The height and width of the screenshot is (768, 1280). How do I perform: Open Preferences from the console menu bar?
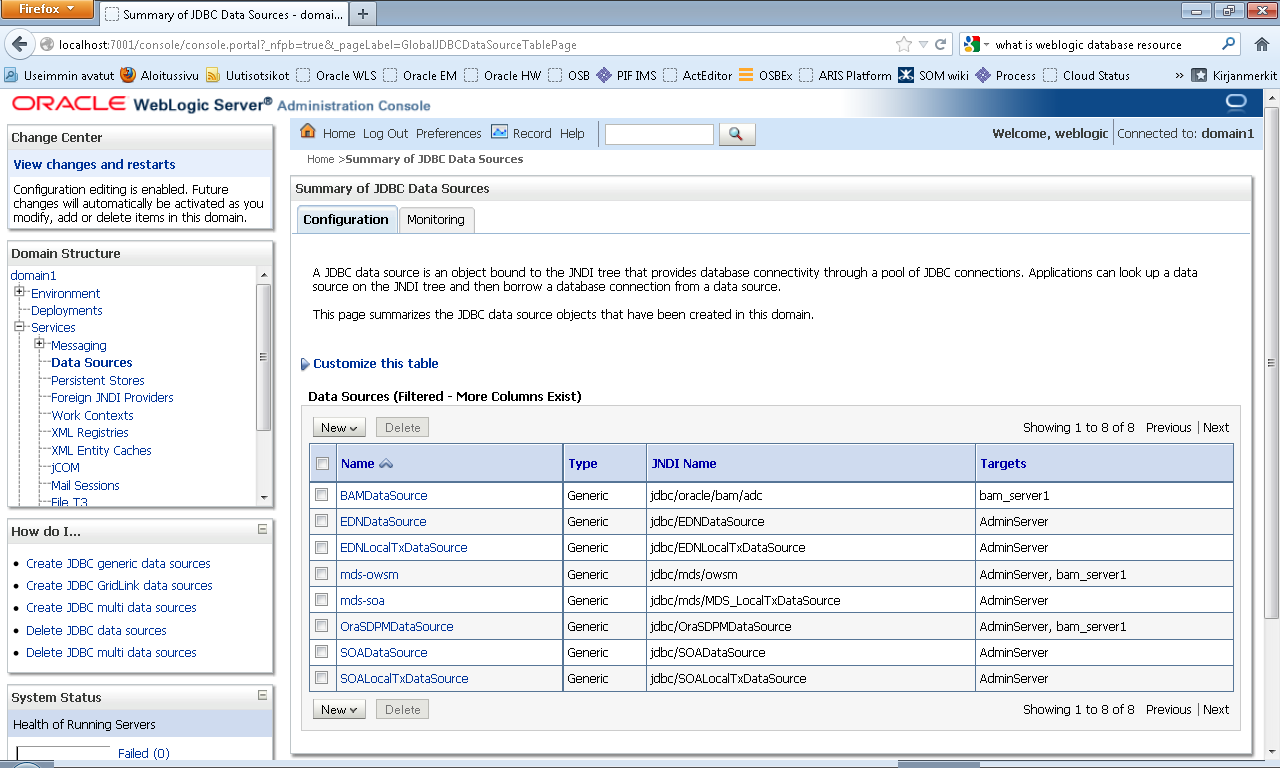tap(448, 133)
